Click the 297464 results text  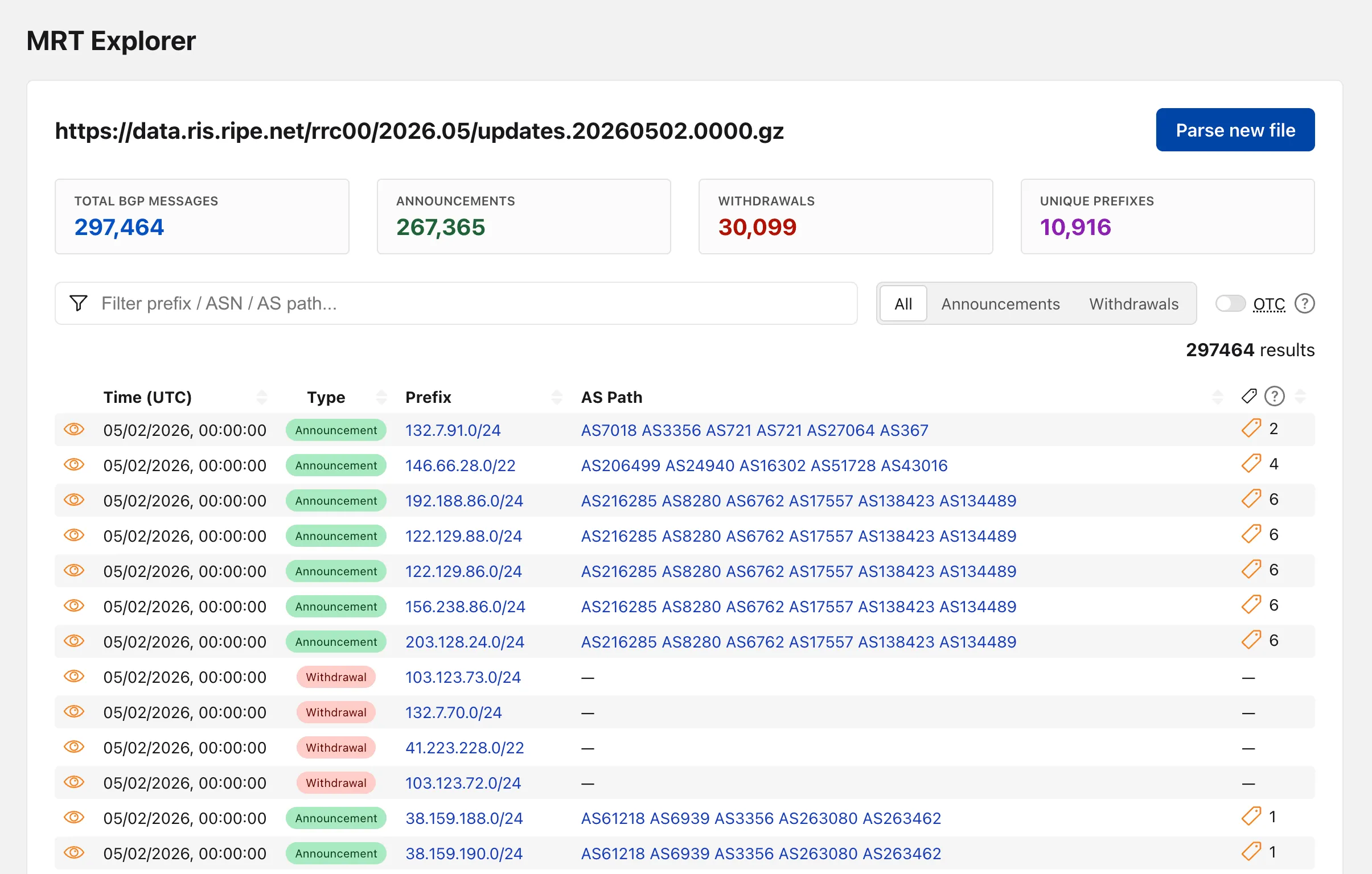tap(1250, 349)
